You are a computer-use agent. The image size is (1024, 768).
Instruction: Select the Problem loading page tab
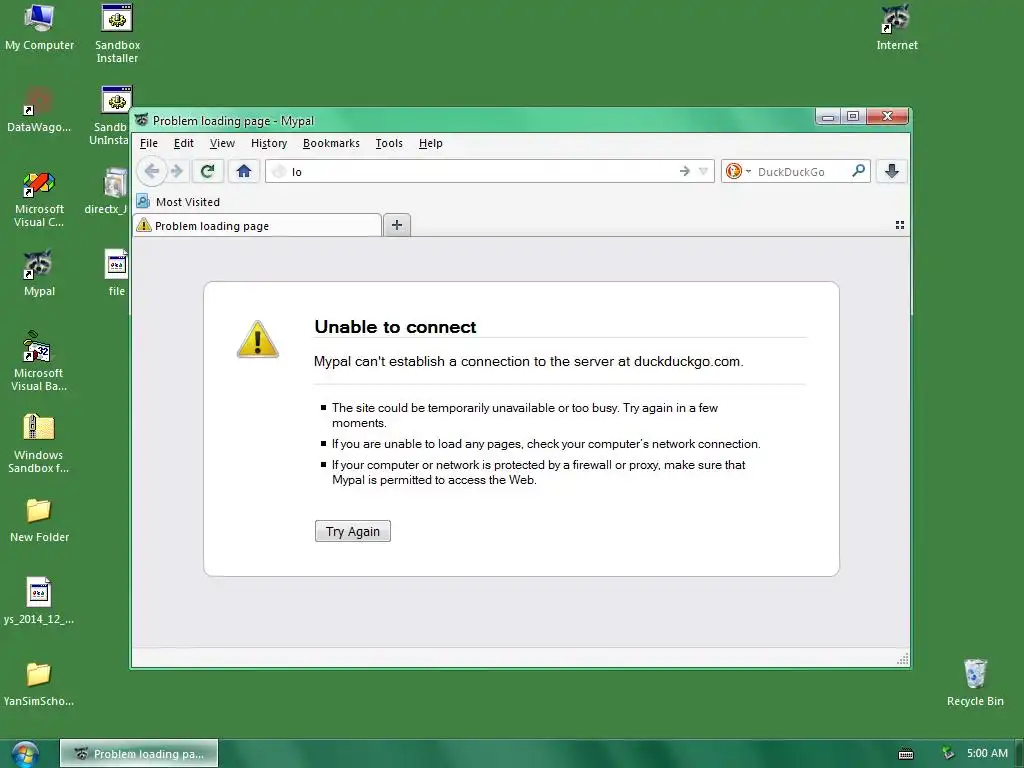(257, 226)
